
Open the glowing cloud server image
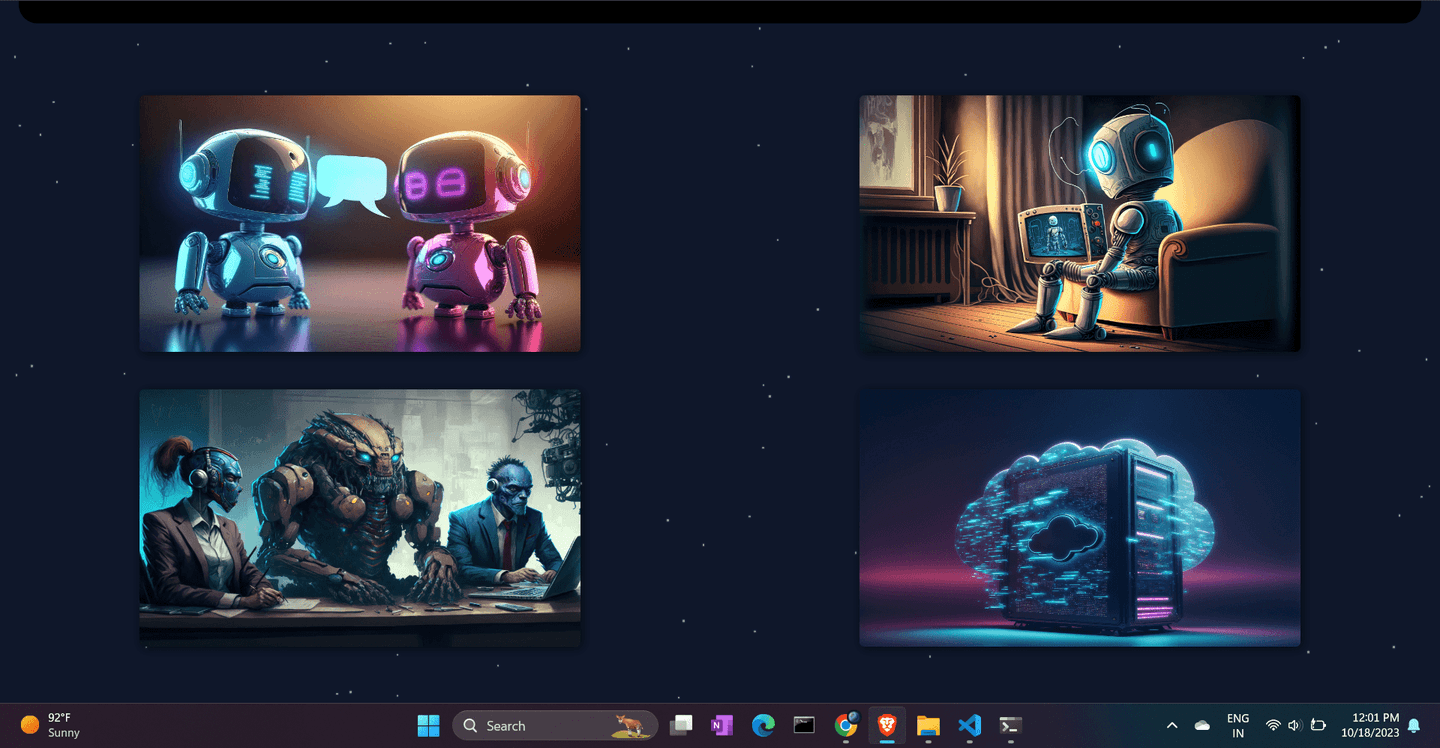1080,517
